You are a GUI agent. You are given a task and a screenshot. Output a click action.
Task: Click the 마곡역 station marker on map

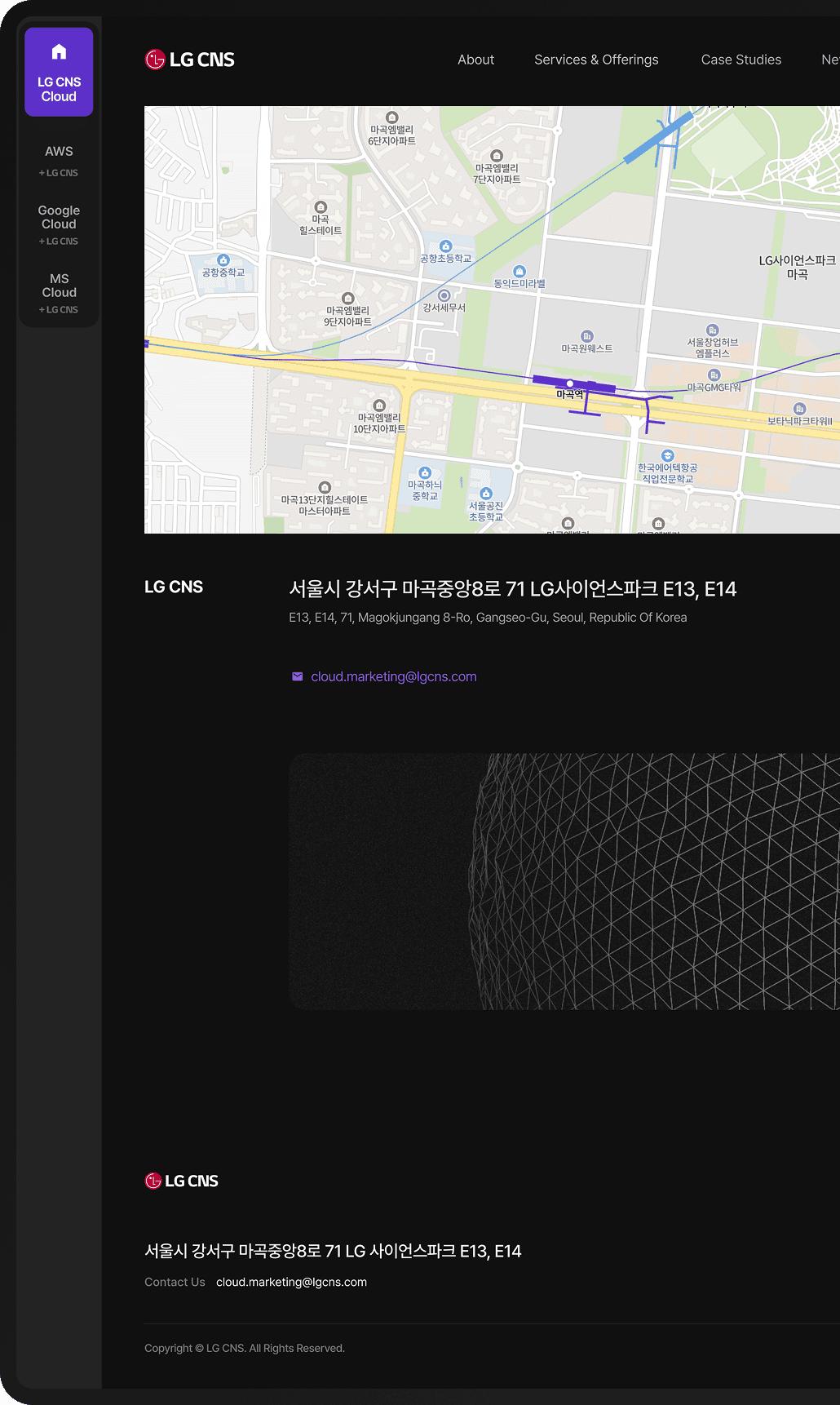[570, 383]
